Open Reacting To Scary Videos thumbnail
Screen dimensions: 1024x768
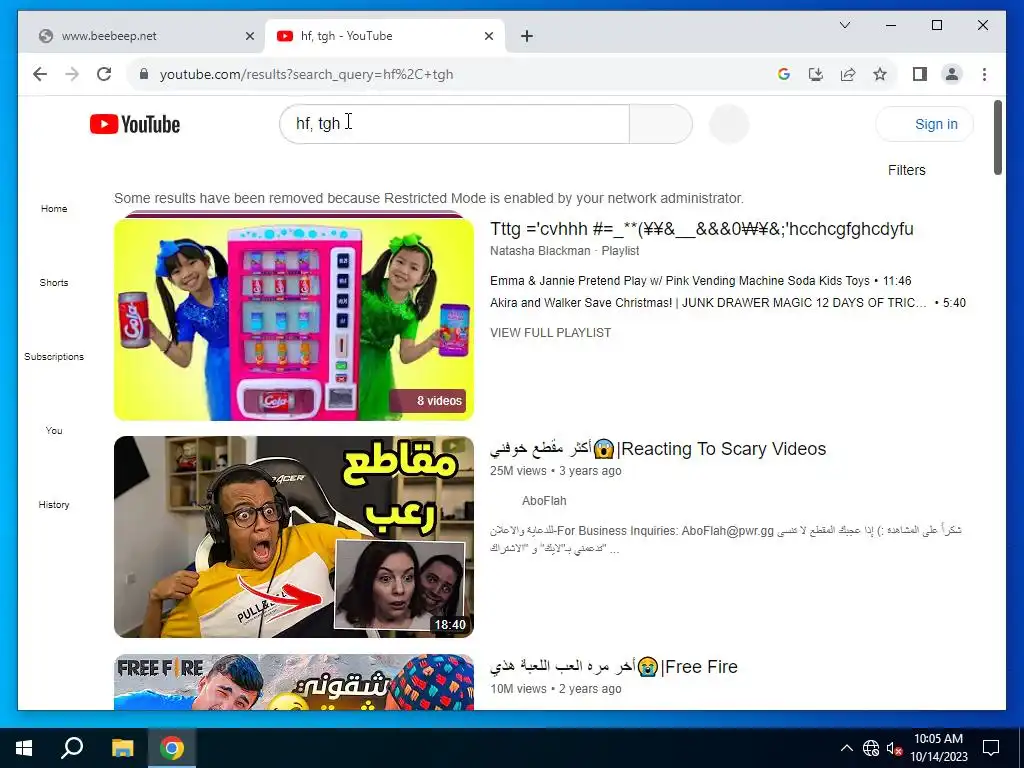(294, 537)
